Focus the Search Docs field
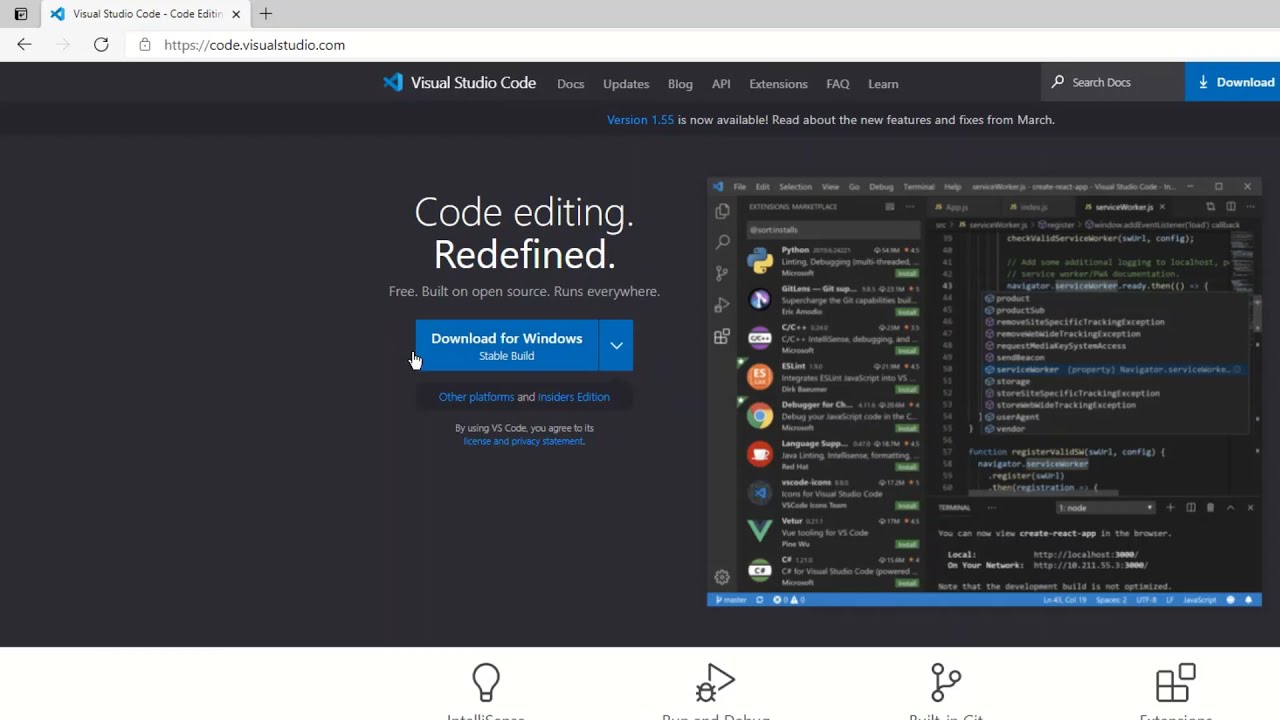 1113,82
